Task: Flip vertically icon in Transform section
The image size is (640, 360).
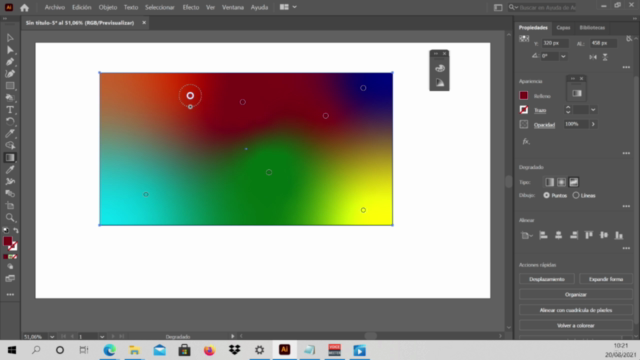Action: 605,57
